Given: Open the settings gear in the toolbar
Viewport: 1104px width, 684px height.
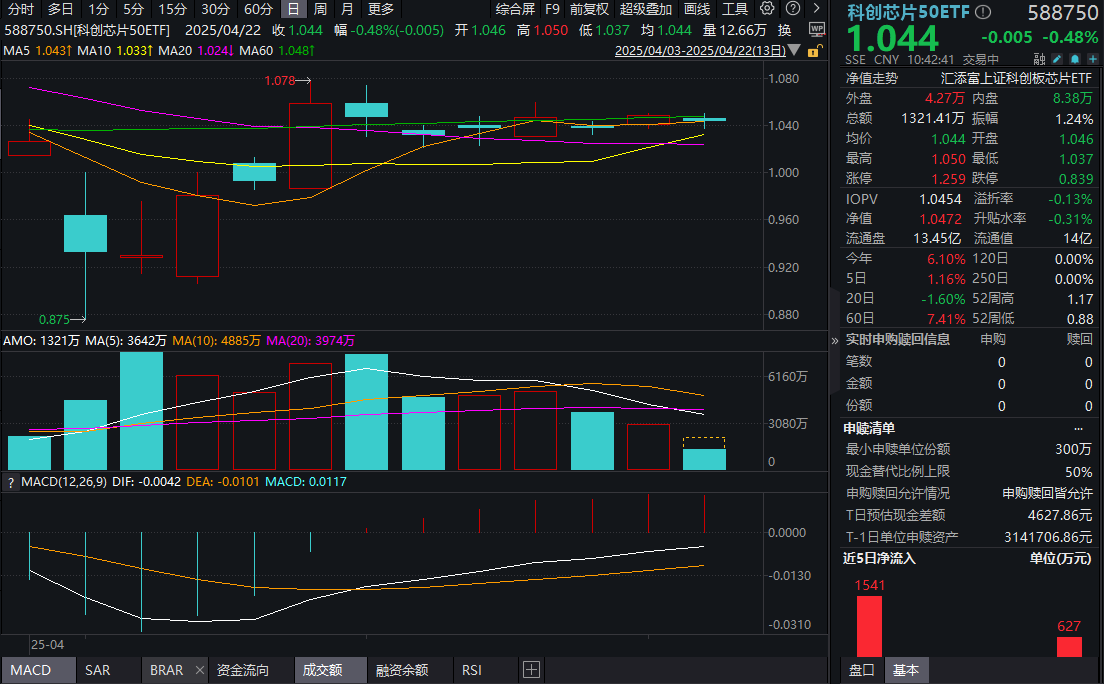Looking at the screenshot, I should (x=767, y=9).
